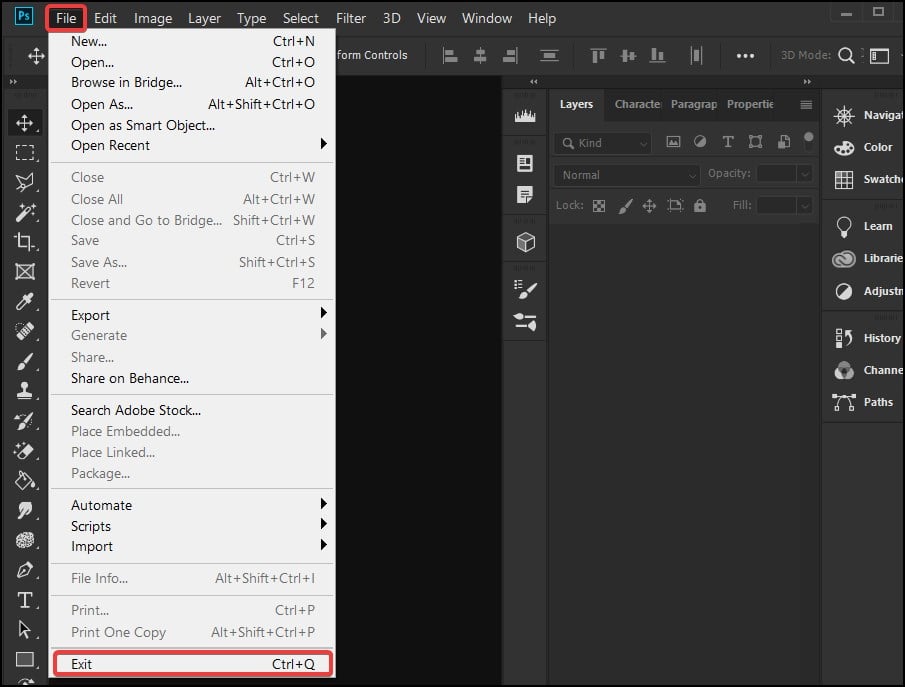Select the Pen tool in toolbar

[25, 570]
